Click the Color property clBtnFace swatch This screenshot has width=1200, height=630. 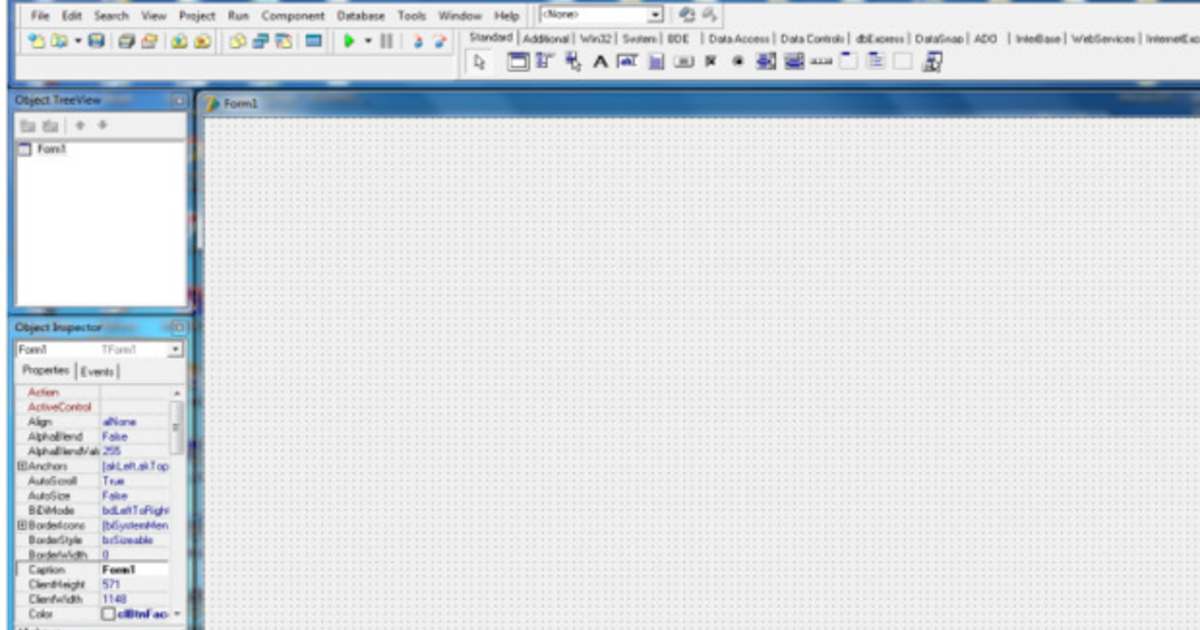point(108,613)
